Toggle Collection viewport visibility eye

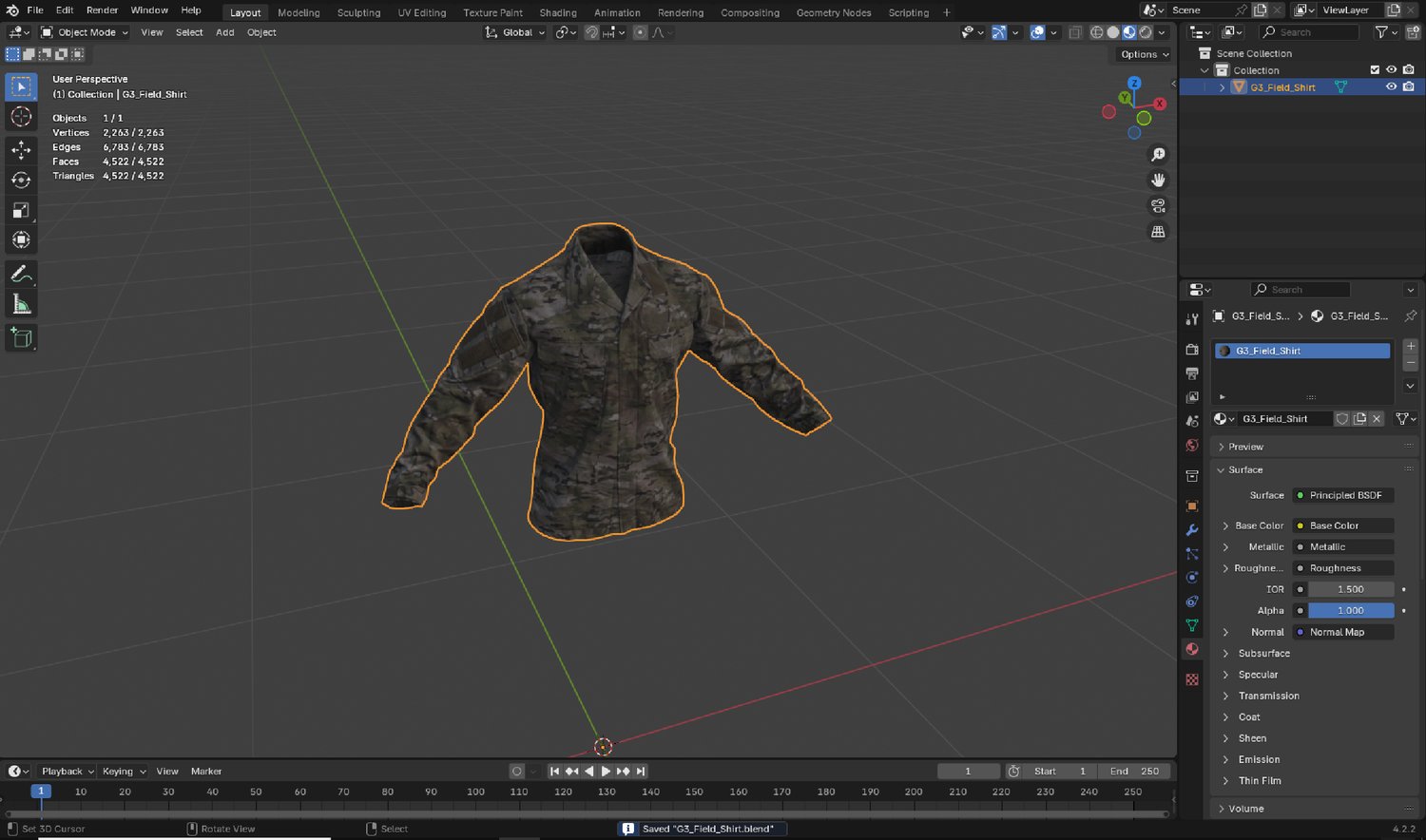coord(1391,70)
